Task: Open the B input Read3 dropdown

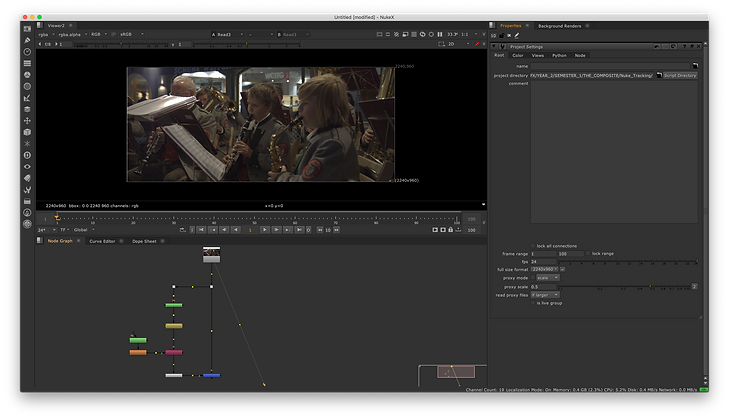Action: click(293, 34)
